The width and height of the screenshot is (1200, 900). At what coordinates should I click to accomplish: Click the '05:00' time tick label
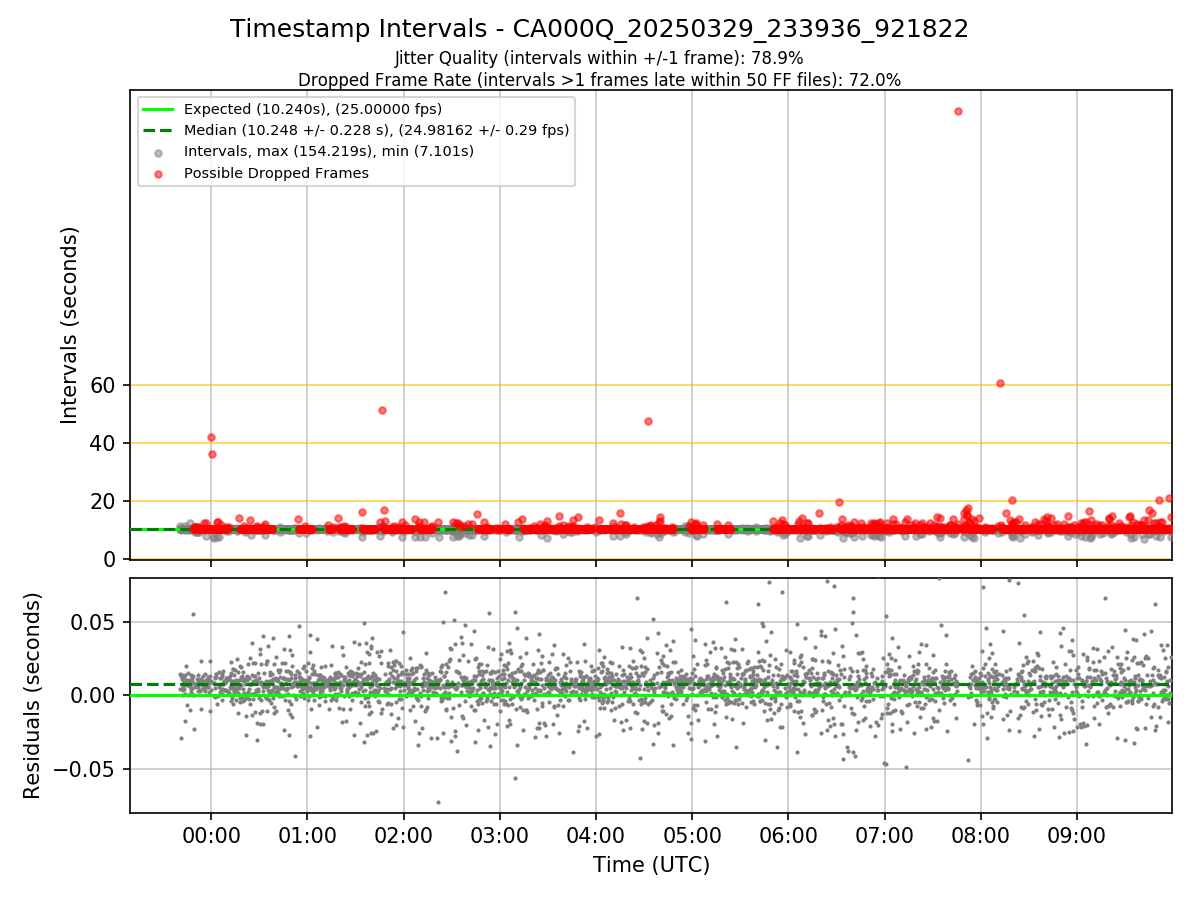coord(692,834)
